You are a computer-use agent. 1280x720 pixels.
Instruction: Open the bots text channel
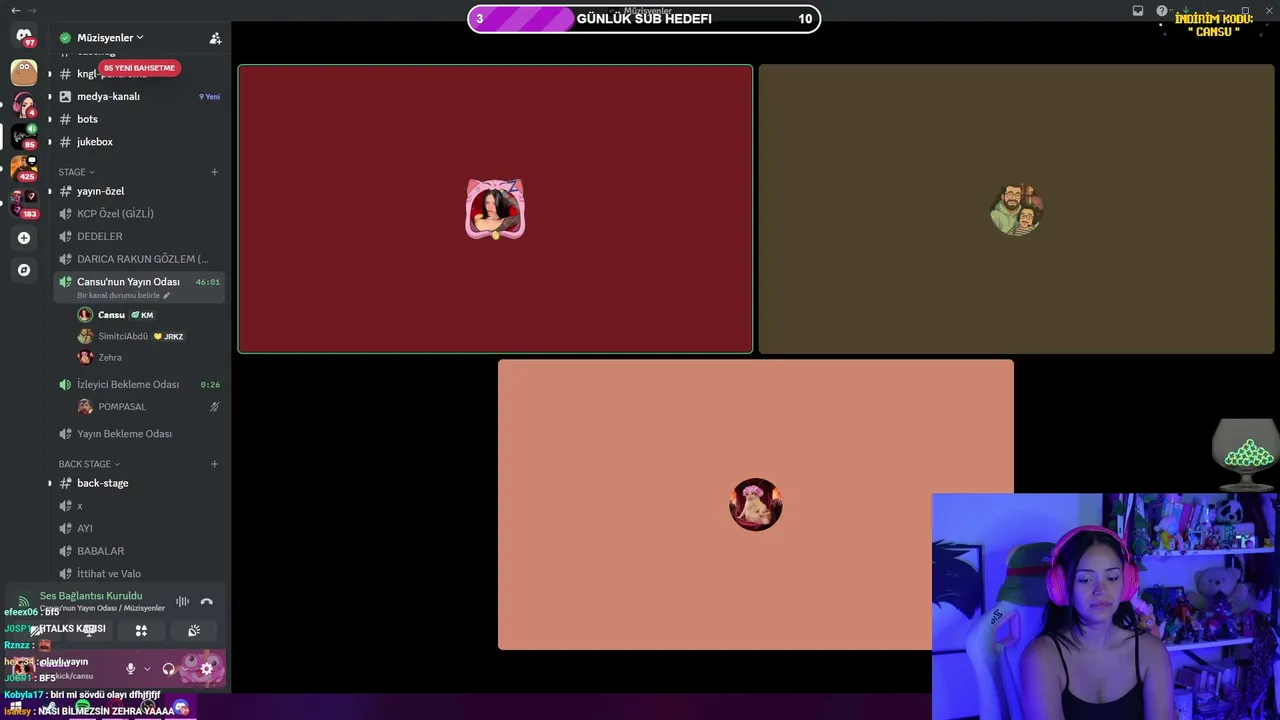click(139, 119)
